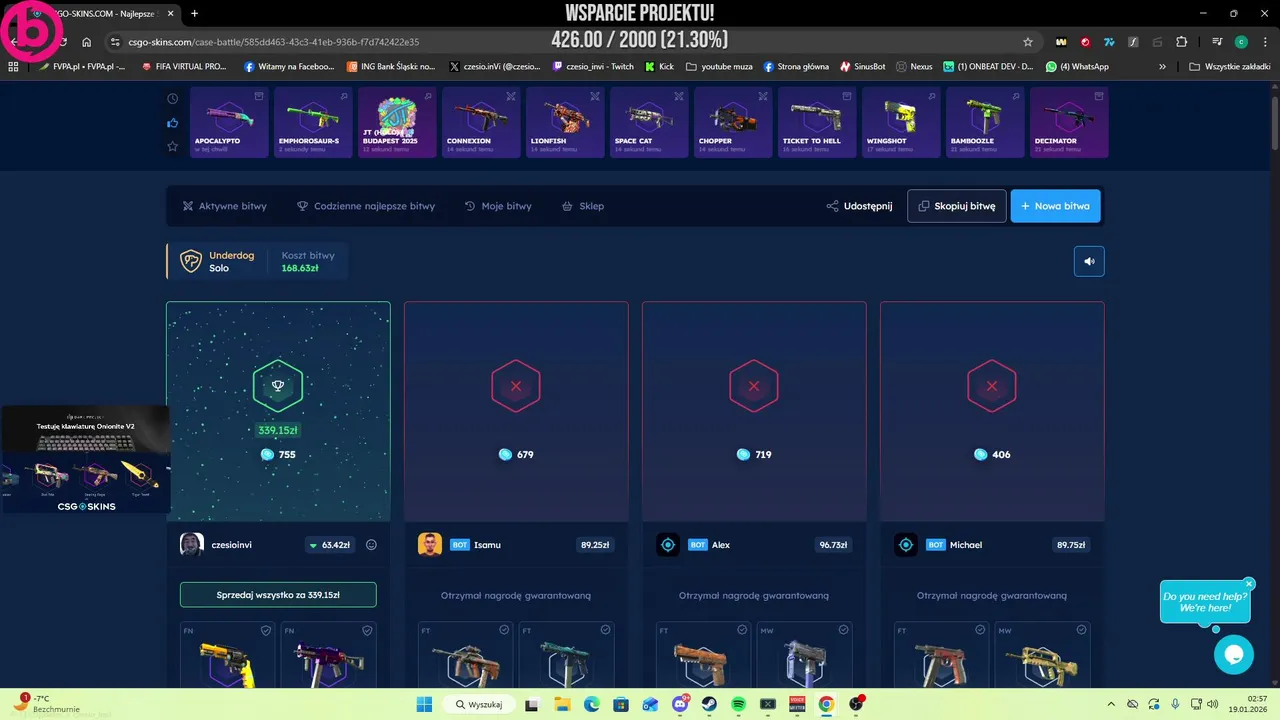Open Discord from the taskbar
Screen dimensions: 1280x720
coord(681,704)
